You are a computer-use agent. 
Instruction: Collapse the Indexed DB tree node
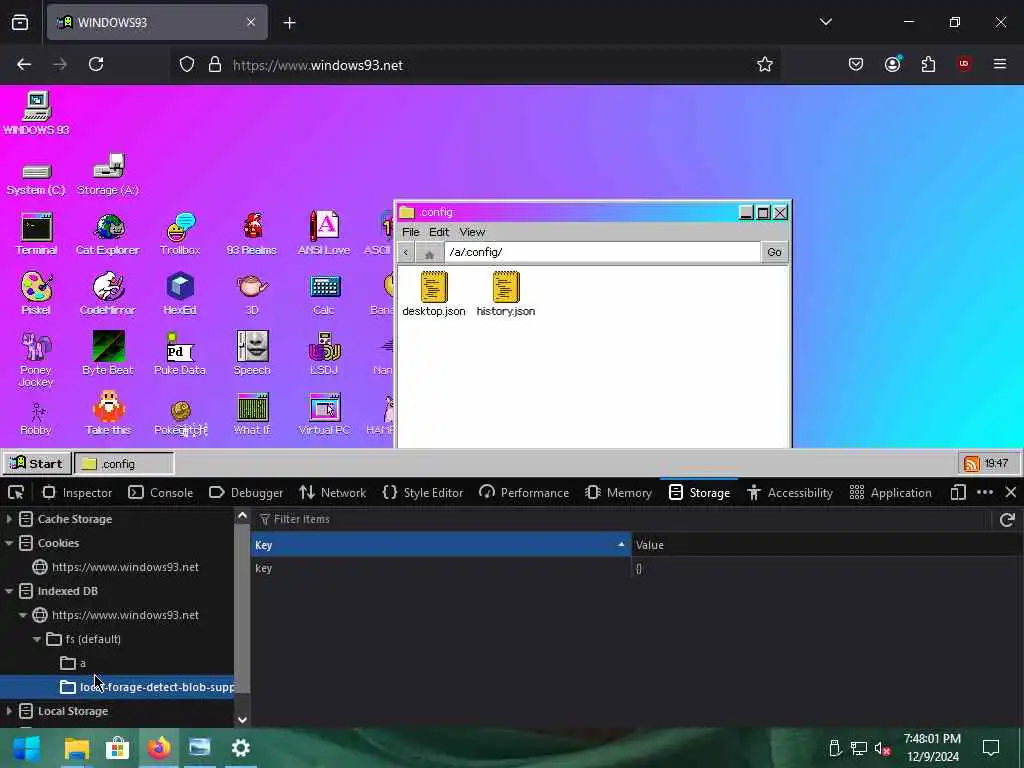pos(9,591)
